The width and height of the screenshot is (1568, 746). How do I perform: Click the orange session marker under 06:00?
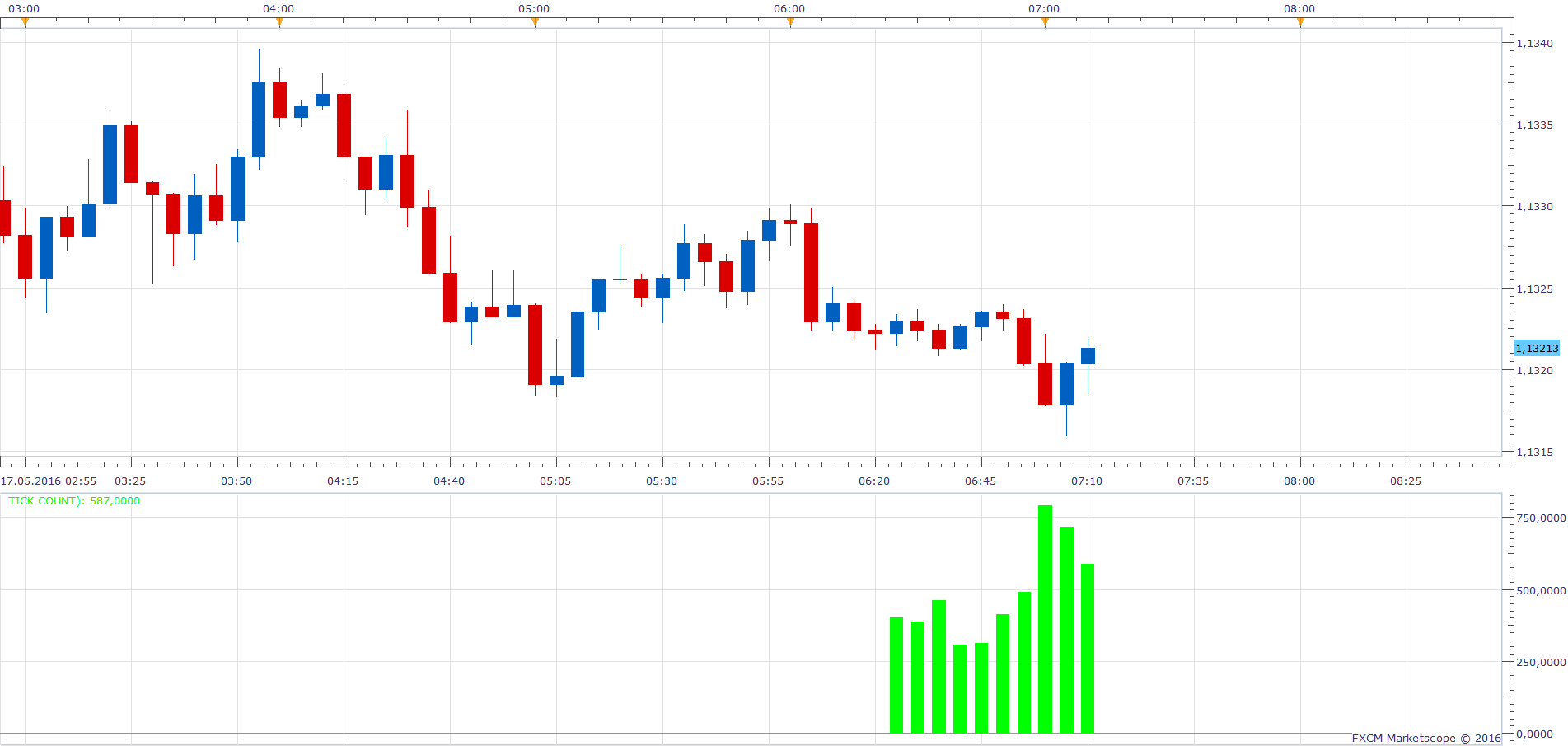(791, 22)
